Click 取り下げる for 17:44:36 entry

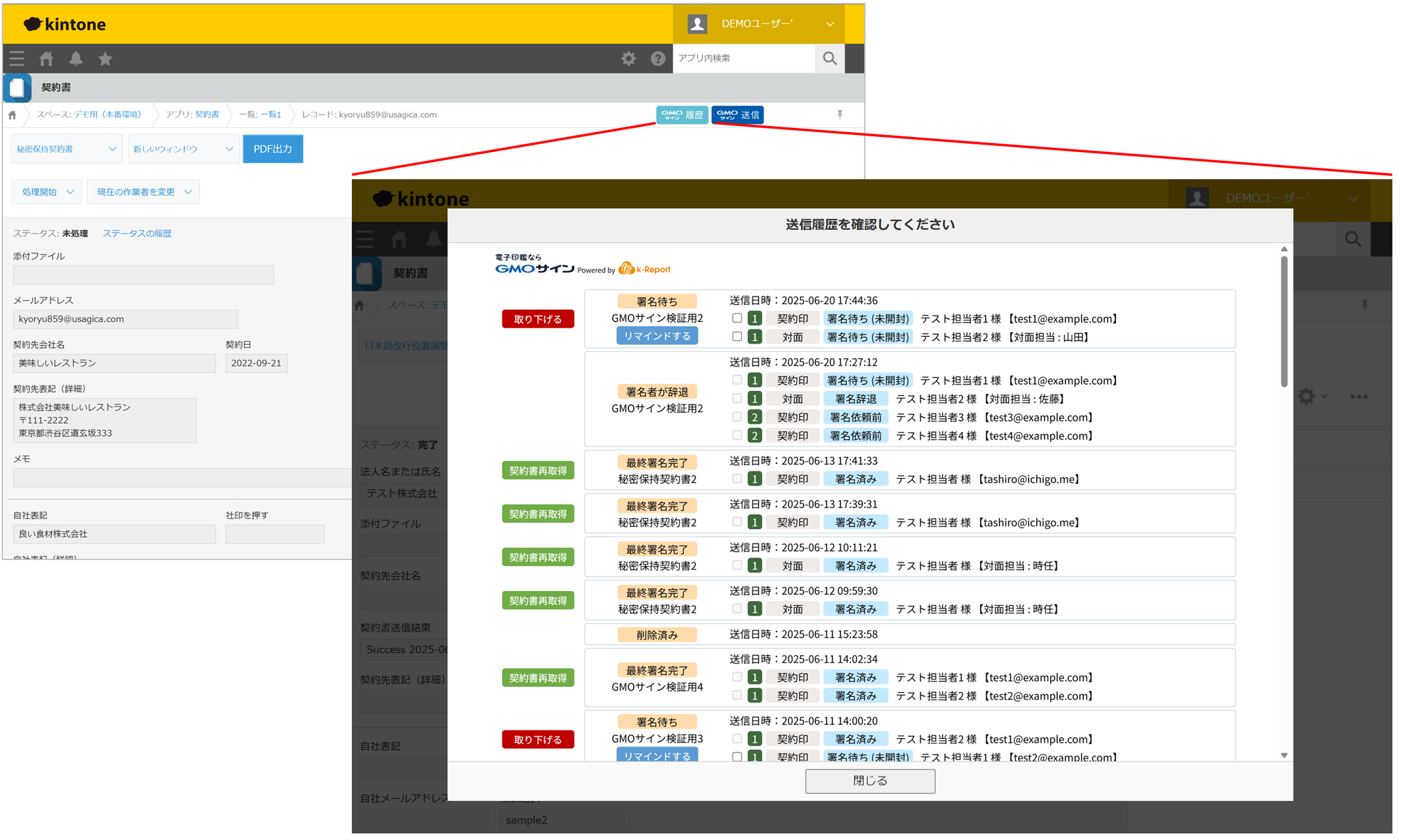pos(537,319)
